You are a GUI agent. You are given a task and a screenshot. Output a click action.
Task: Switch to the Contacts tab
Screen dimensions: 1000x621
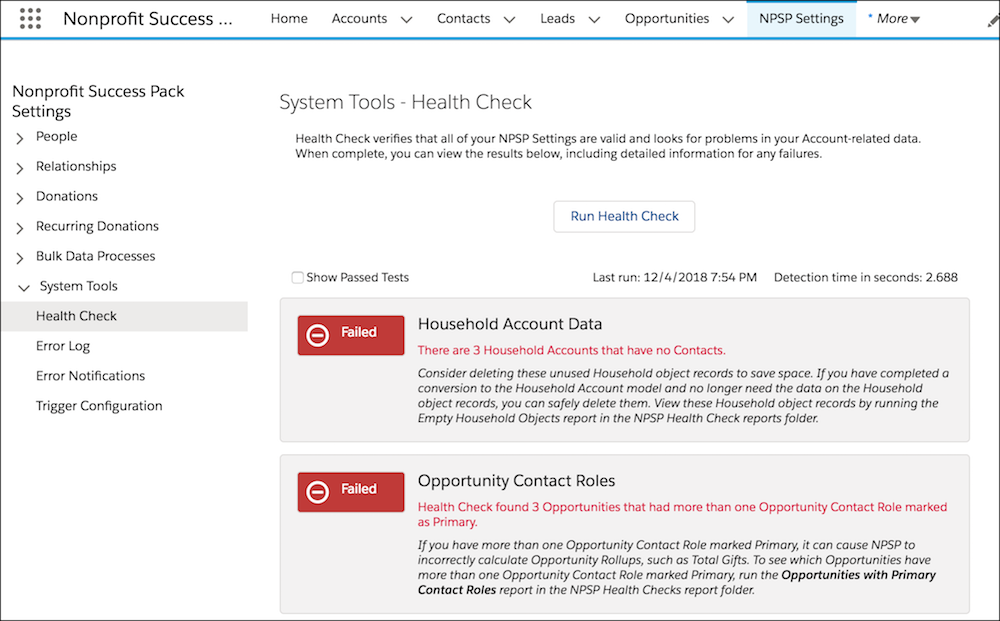464,18
